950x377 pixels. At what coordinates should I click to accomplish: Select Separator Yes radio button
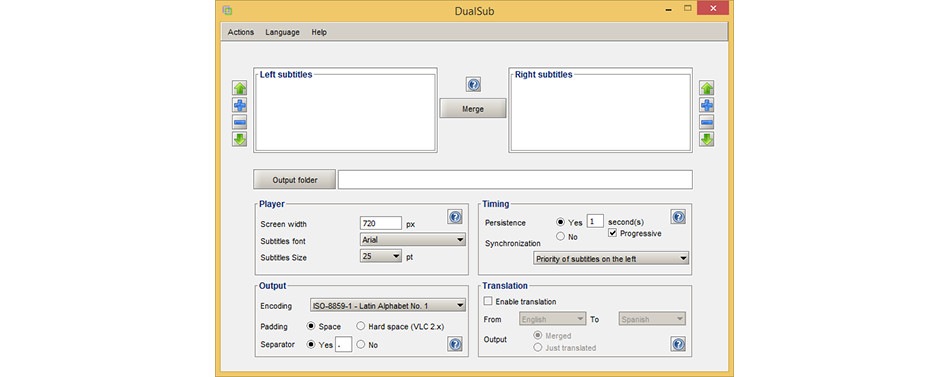311,344
